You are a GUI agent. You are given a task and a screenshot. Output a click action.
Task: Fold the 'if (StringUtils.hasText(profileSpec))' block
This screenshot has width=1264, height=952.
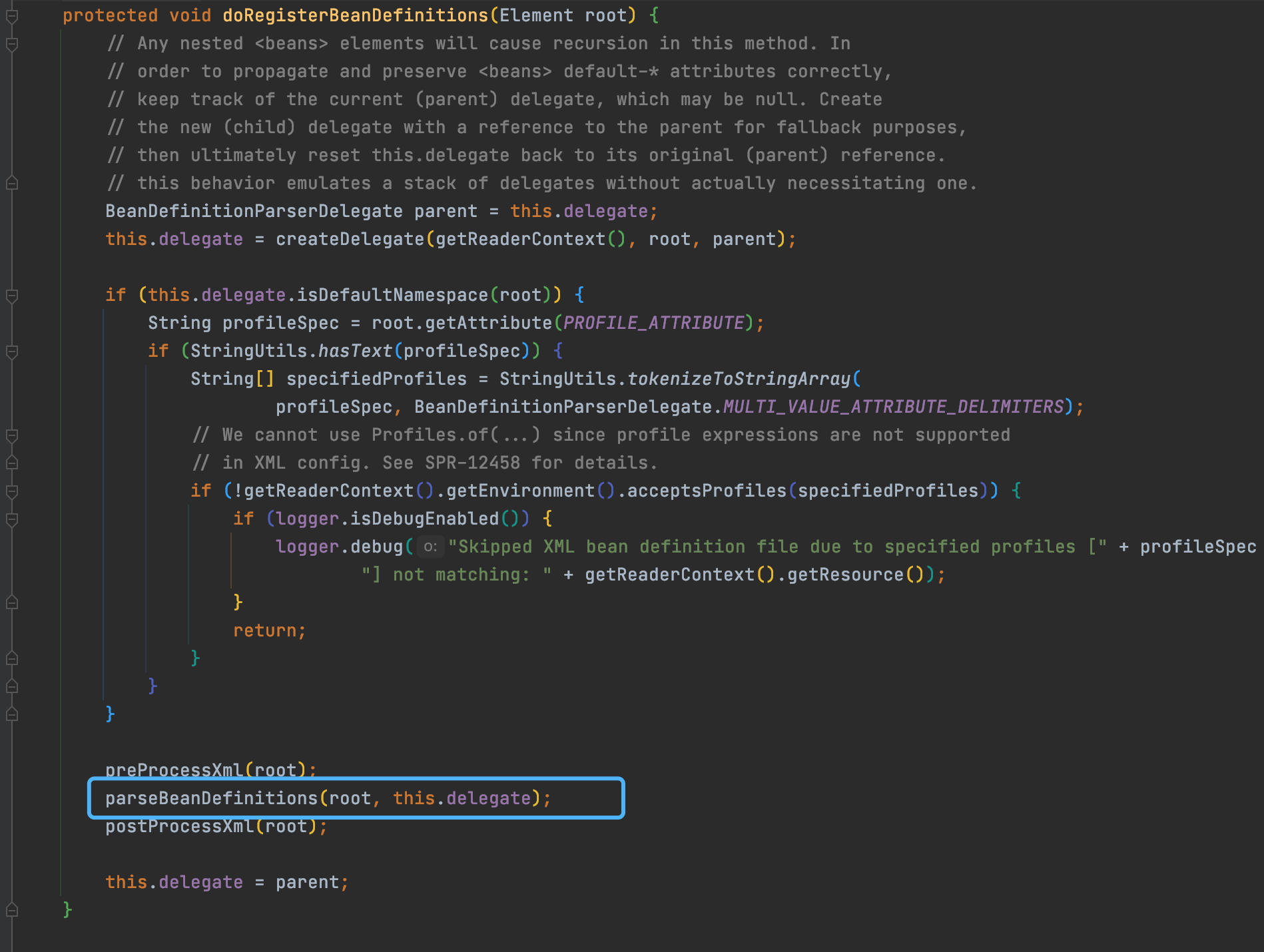[11, 351]
